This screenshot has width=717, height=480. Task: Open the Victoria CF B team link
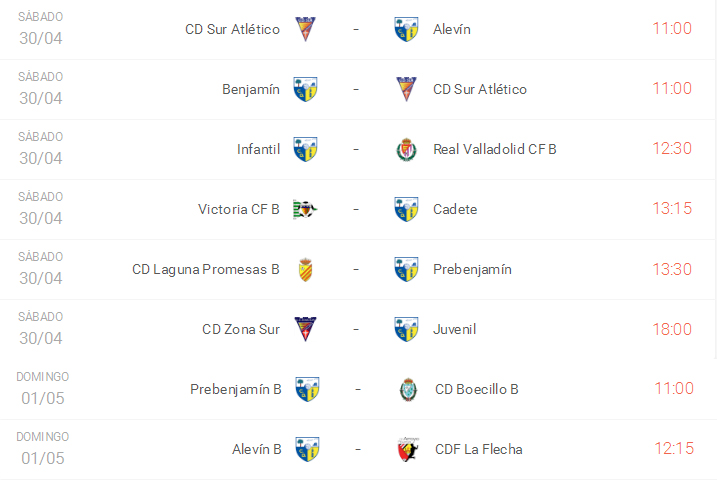coord(238,209)
